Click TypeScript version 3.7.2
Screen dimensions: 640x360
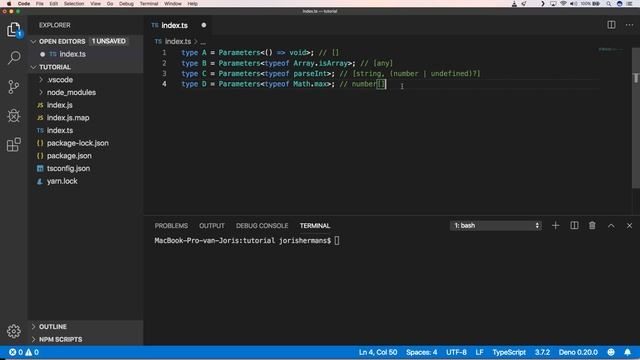pyautogui.click(x=542, y=352)
